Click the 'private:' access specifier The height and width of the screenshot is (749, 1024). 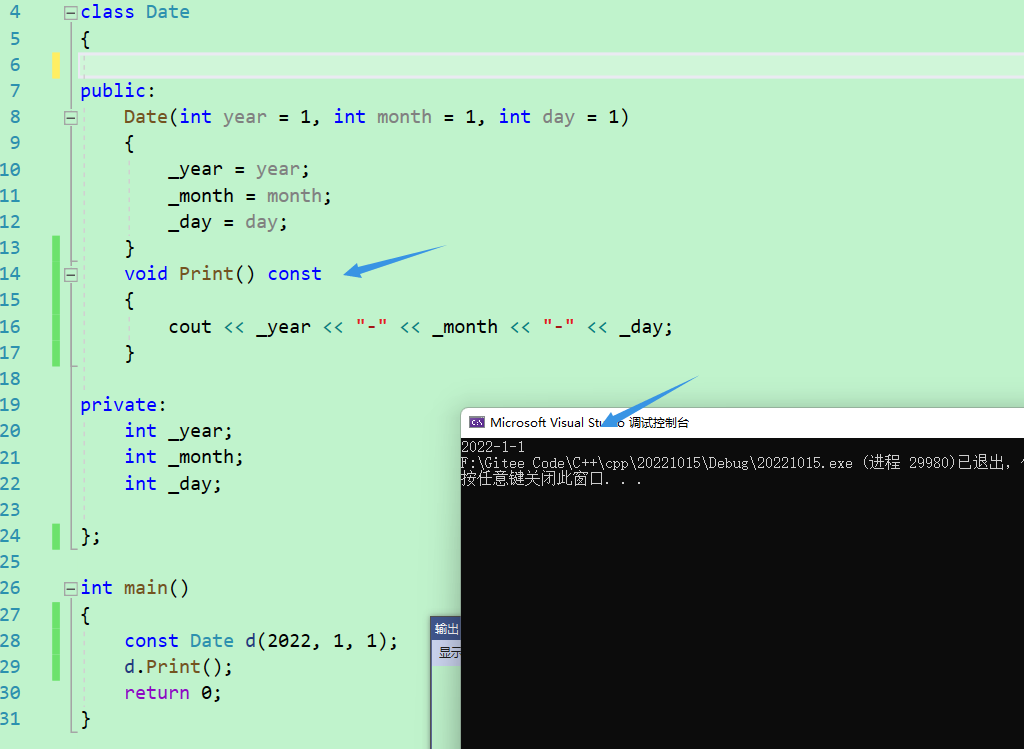123,405
